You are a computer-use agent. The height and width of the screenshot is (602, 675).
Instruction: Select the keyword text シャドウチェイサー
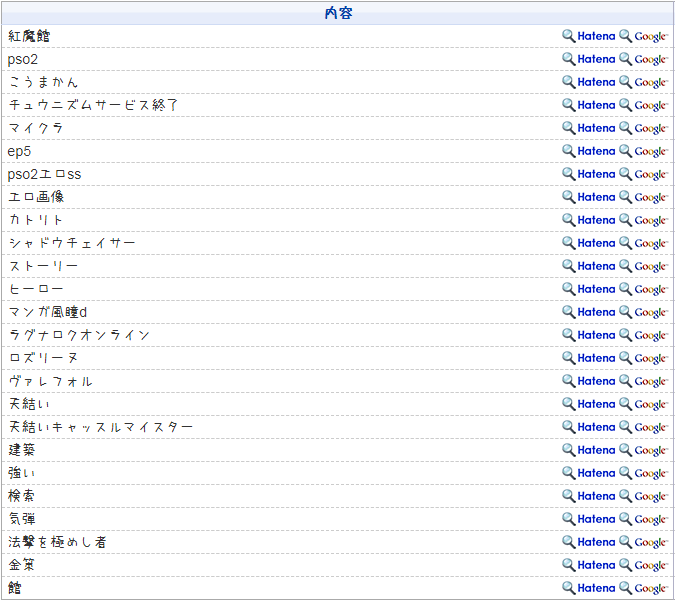click(x=71, y=243)
